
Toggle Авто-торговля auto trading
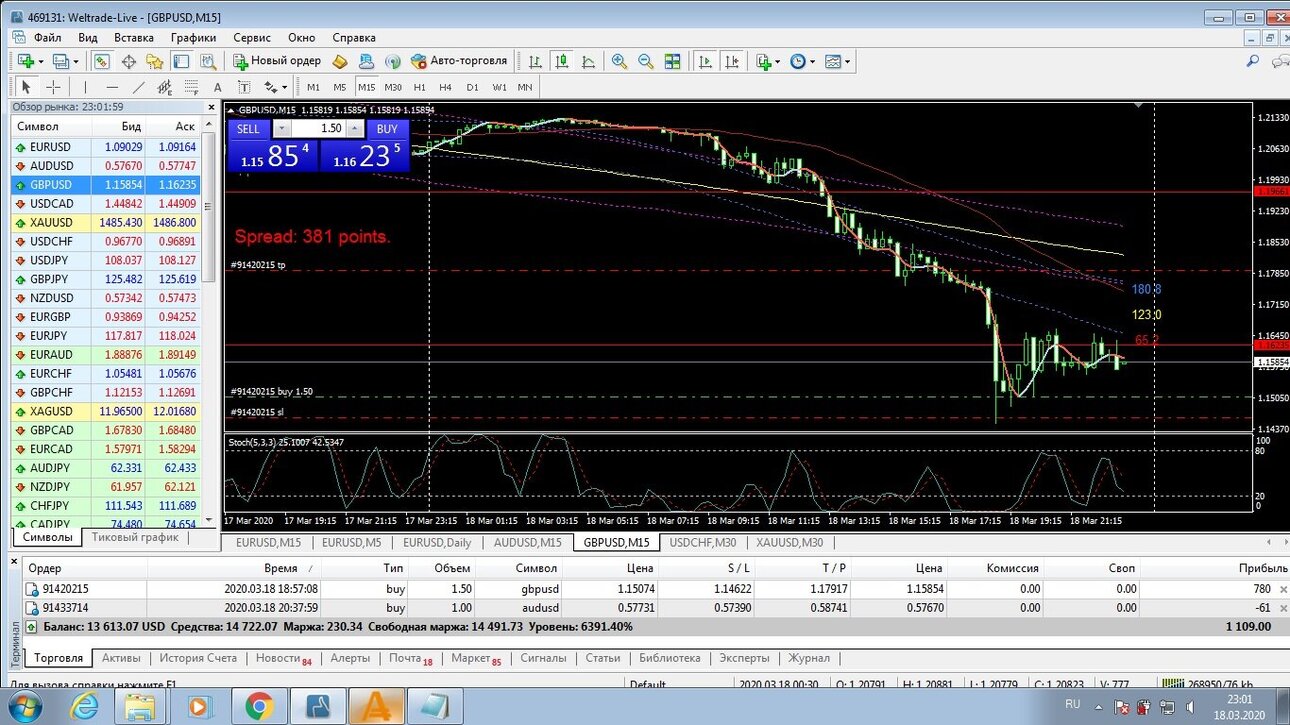click(x=460, y=61)
